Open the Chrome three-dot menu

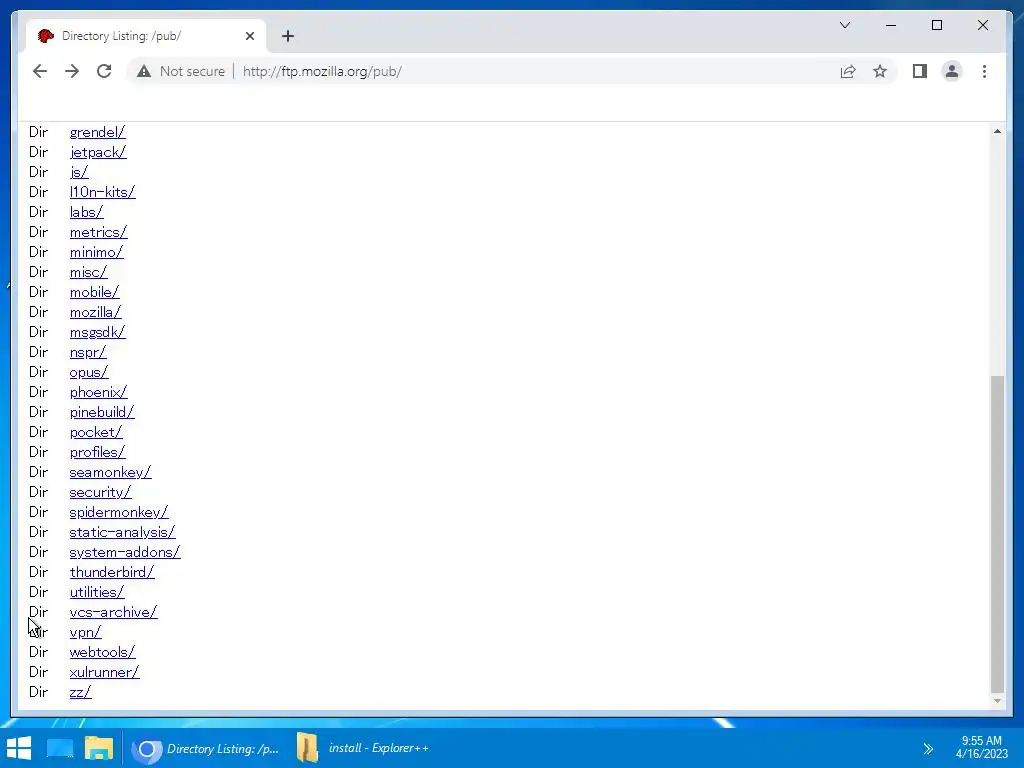(x=984, y=71)
